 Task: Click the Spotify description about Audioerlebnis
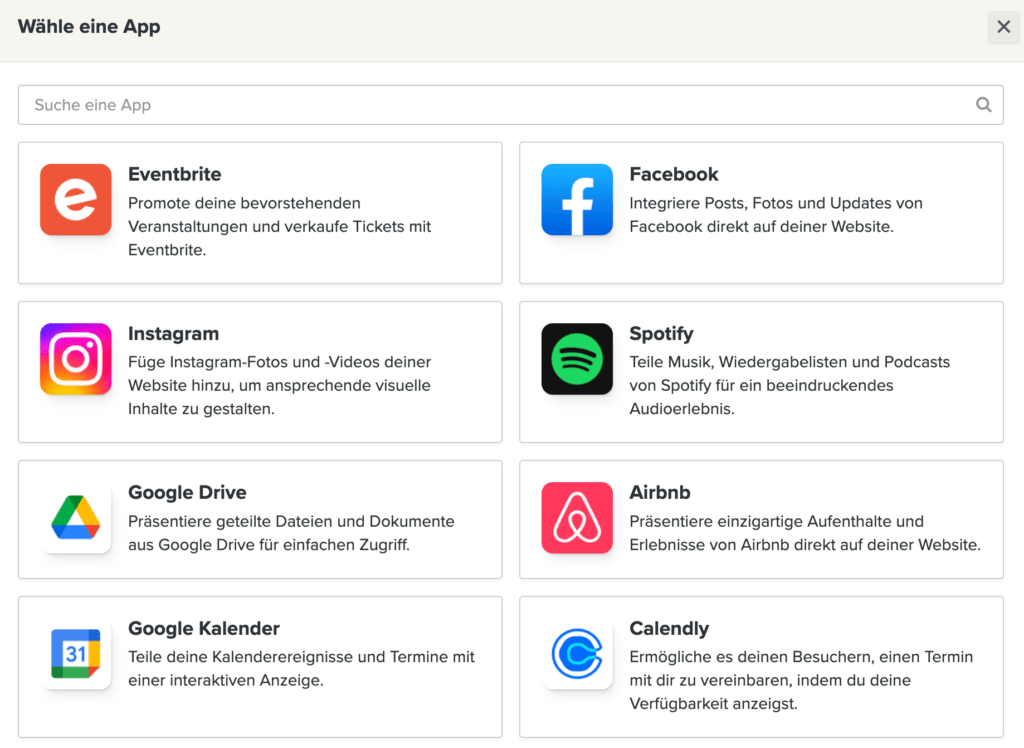click(x=790, y=385)
